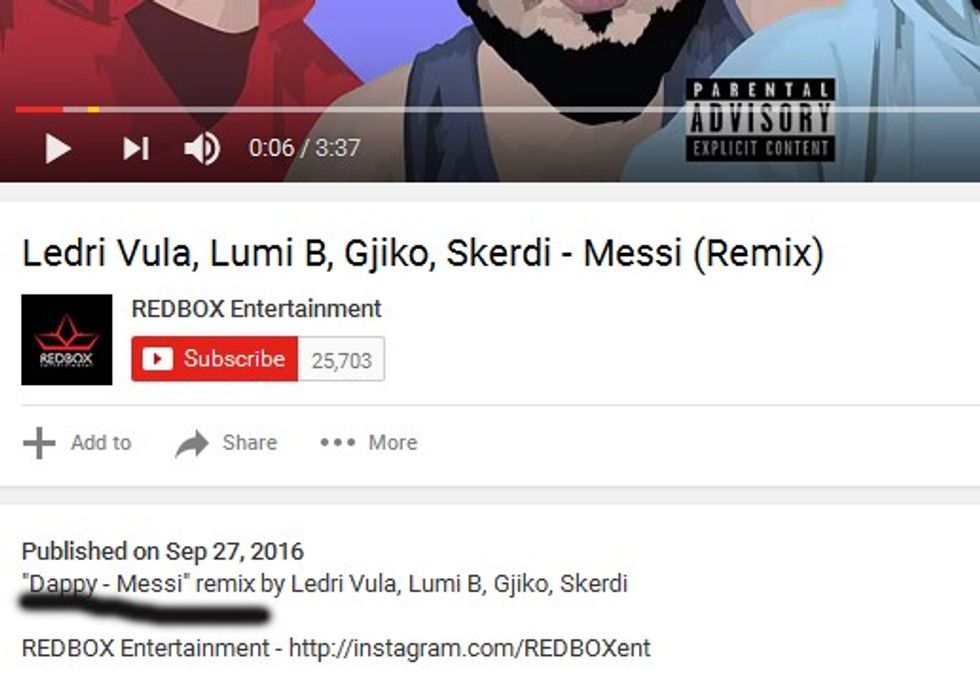Click the video title text

[x=423, y=253]
